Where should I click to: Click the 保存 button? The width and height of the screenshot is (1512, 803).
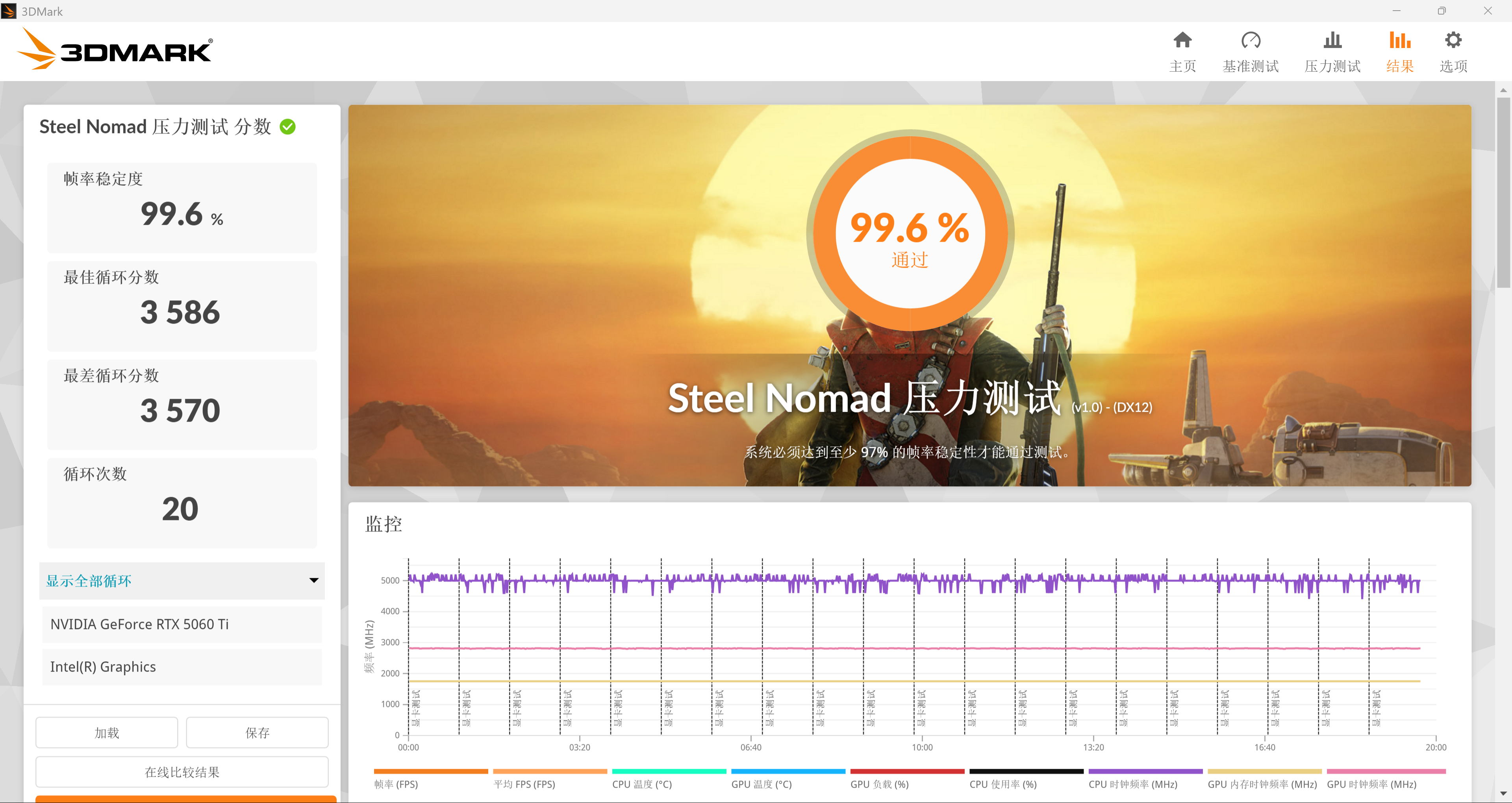(x=257, y=733)
